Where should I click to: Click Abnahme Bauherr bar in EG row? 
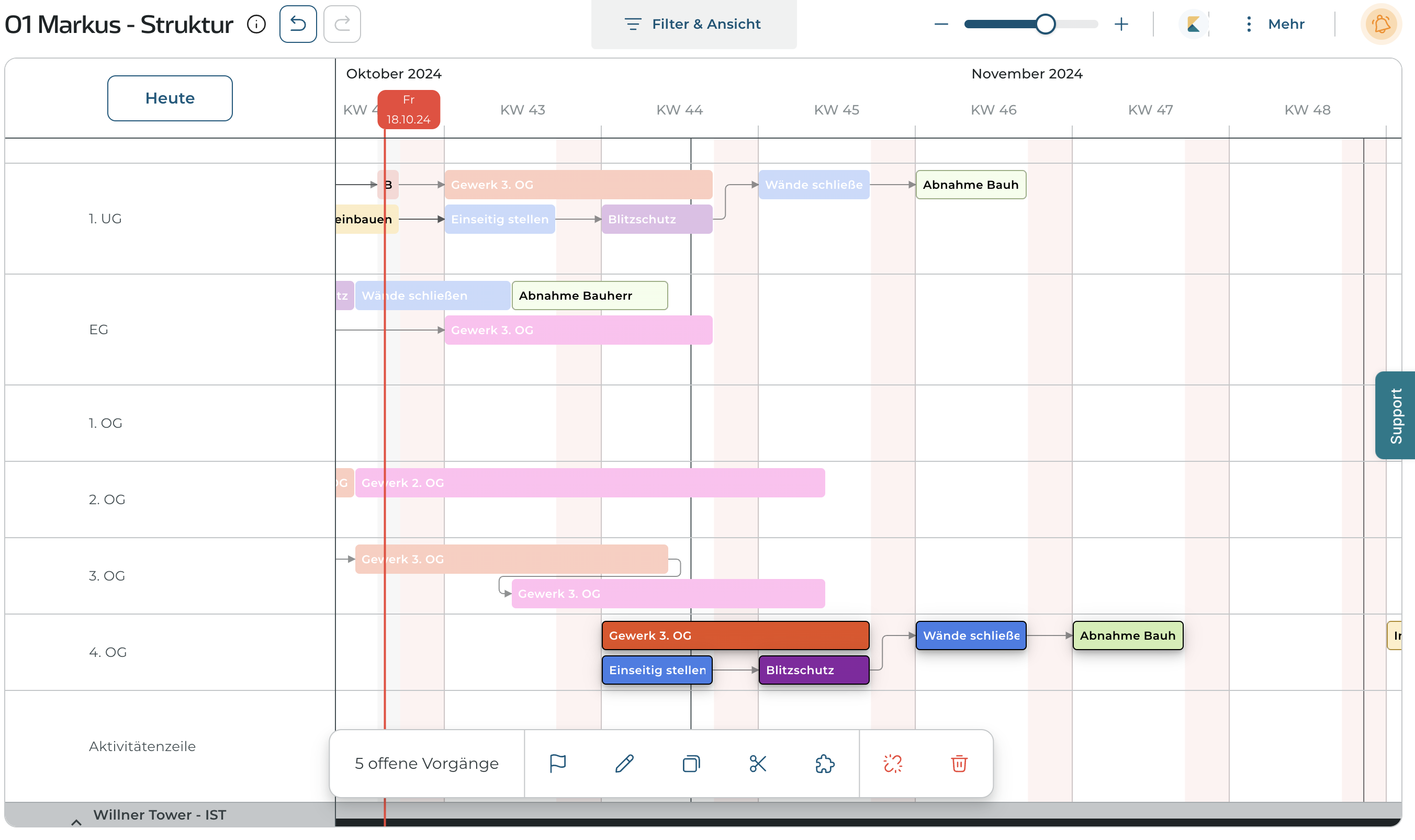click(590, 296)
